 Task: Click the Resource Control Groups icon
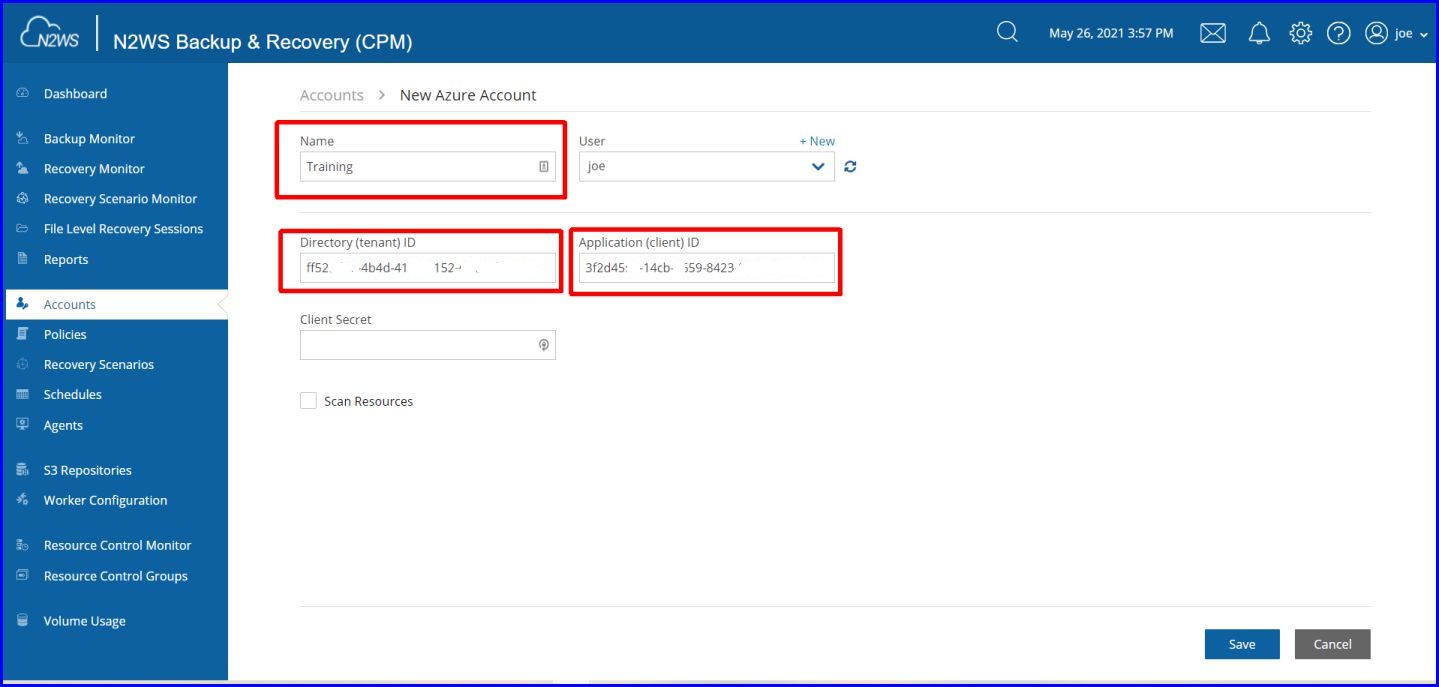point(22,576)
